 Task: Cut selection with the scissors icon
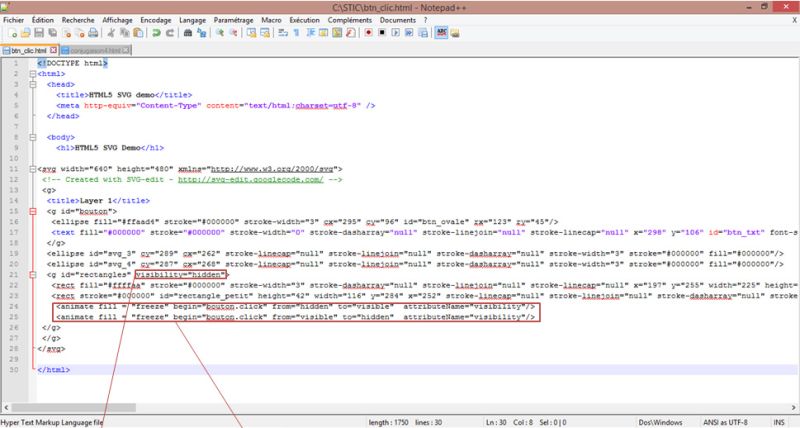pyautogui.click(x=111, y=33)
